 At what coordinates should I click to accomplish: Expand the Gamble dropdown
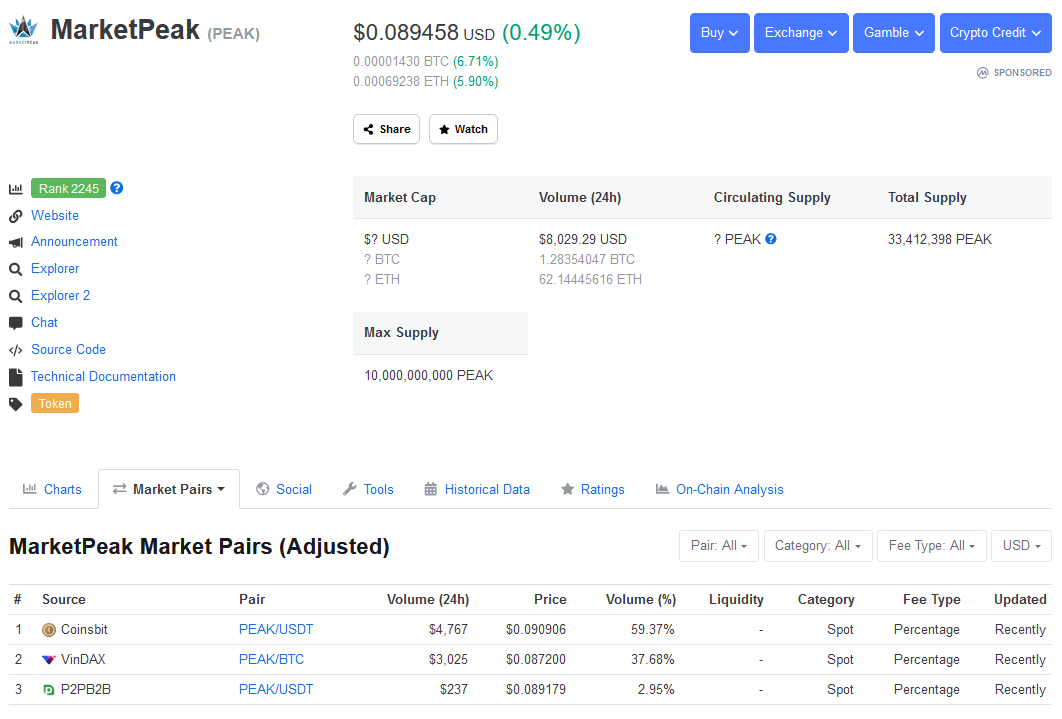tap(894, 32)
